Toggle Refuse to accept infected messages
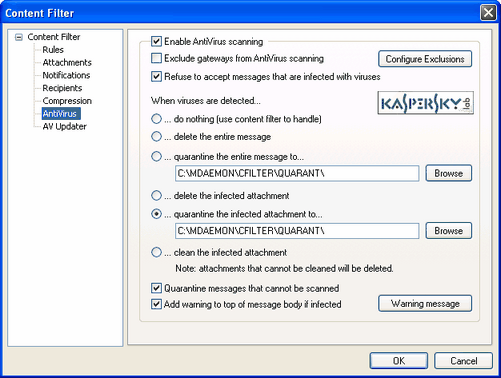The image size is (501, 378). pyautogui.click(x=156, y=77)
